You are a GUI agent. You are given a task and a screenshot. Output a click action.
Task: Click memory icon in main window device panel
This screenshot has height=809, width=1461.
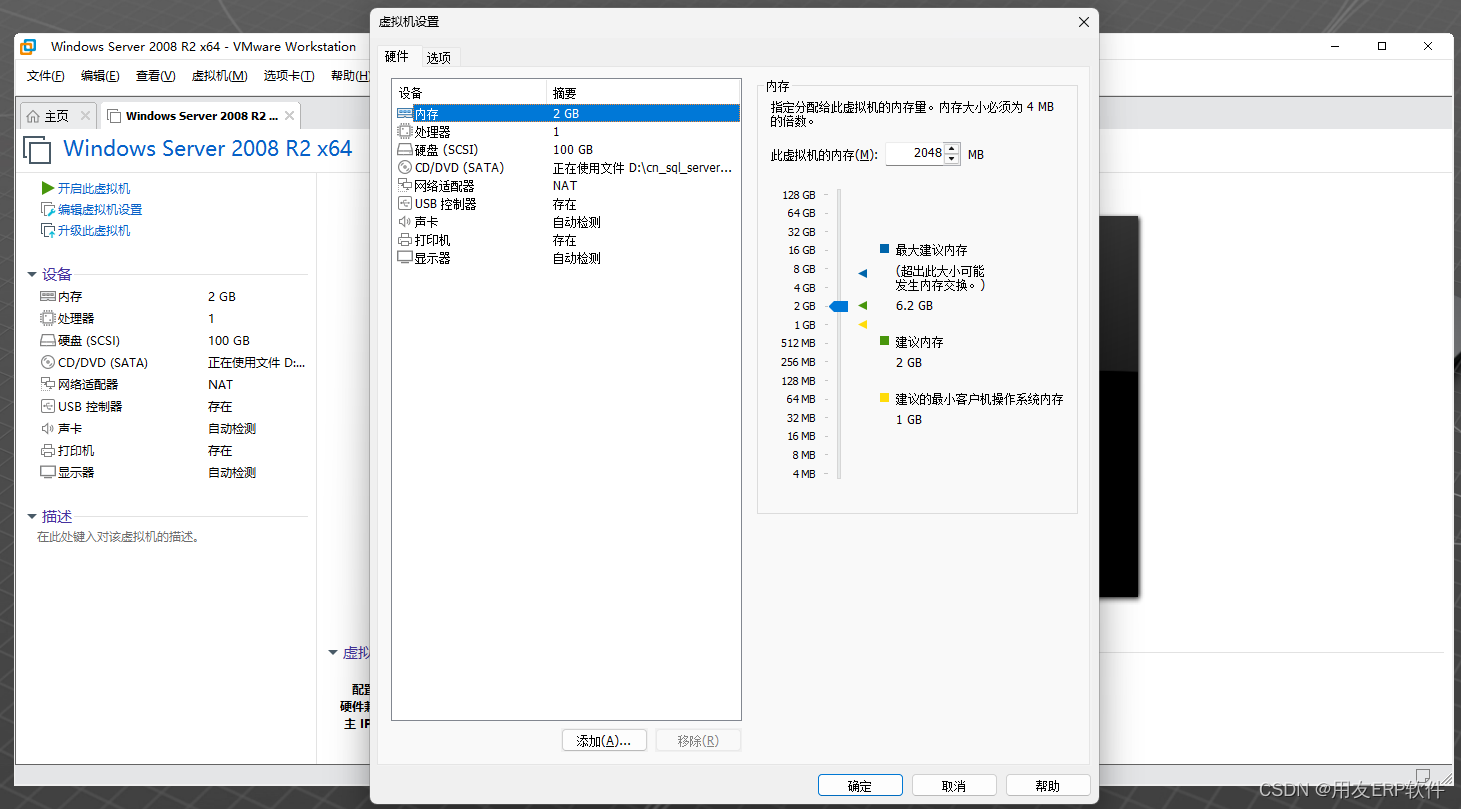[x=48, y=297]
